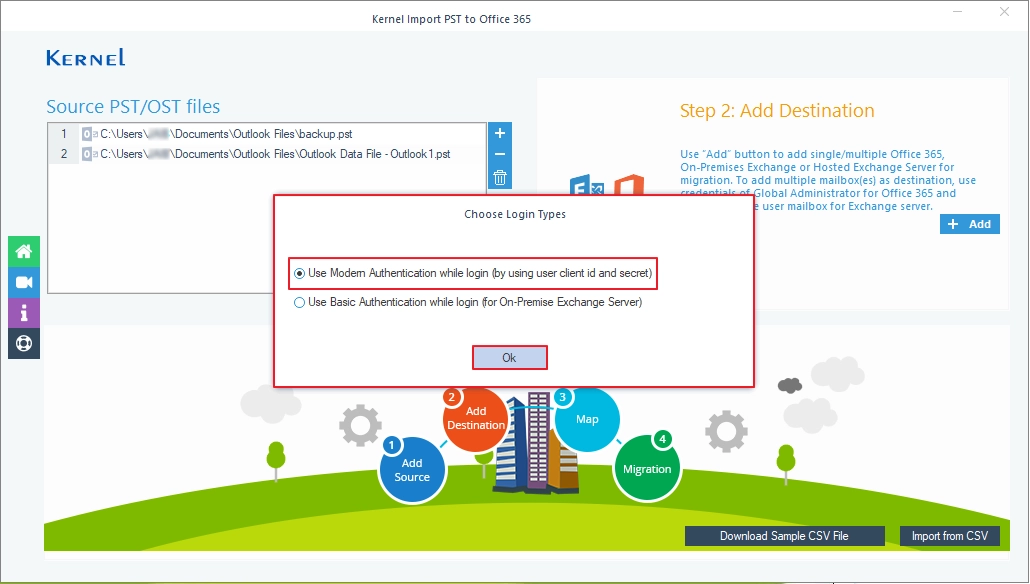Select the Add Destination step circle

pos(476,418)
